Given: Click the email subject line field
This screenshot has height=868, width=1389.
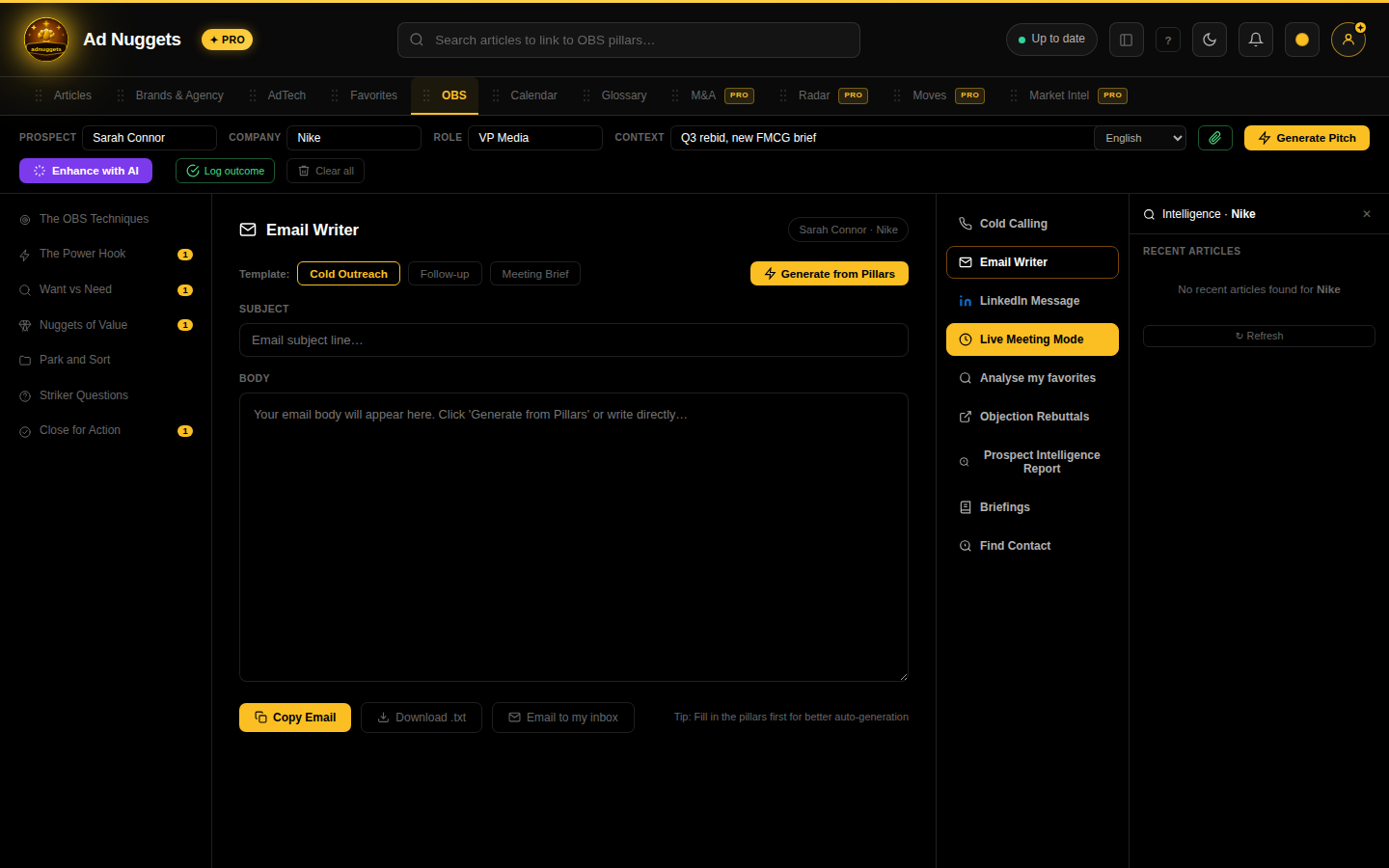Looking at the screenshot, I should (574, 340).
